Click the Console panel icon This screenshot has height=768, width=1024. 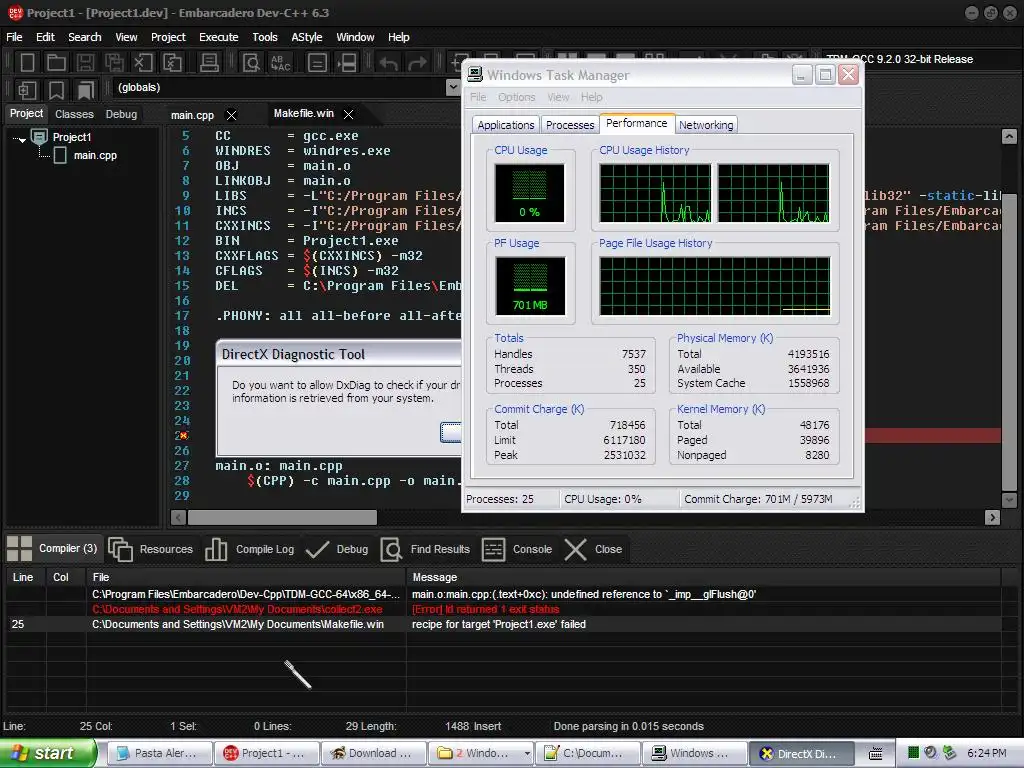pyautogui.click(x=493, y=549)
